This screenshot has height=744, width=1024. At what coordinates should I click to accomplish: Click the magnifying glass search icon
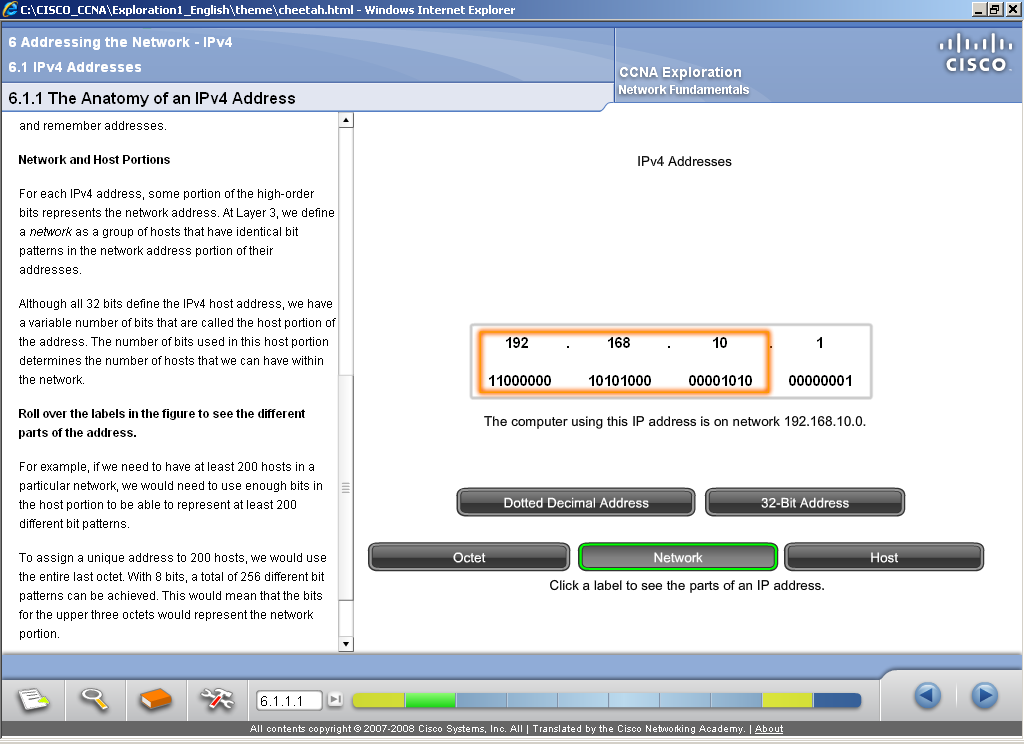[x=95, y=700]
